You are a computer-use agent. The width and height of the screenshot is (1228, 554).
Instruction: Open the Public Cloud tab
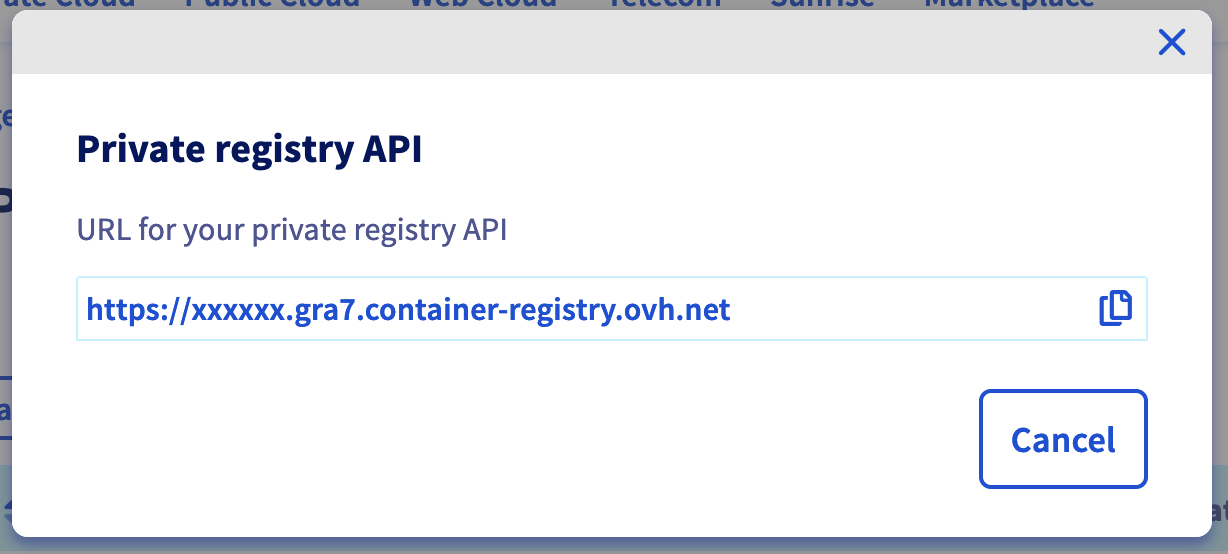[x=272, y=3]
